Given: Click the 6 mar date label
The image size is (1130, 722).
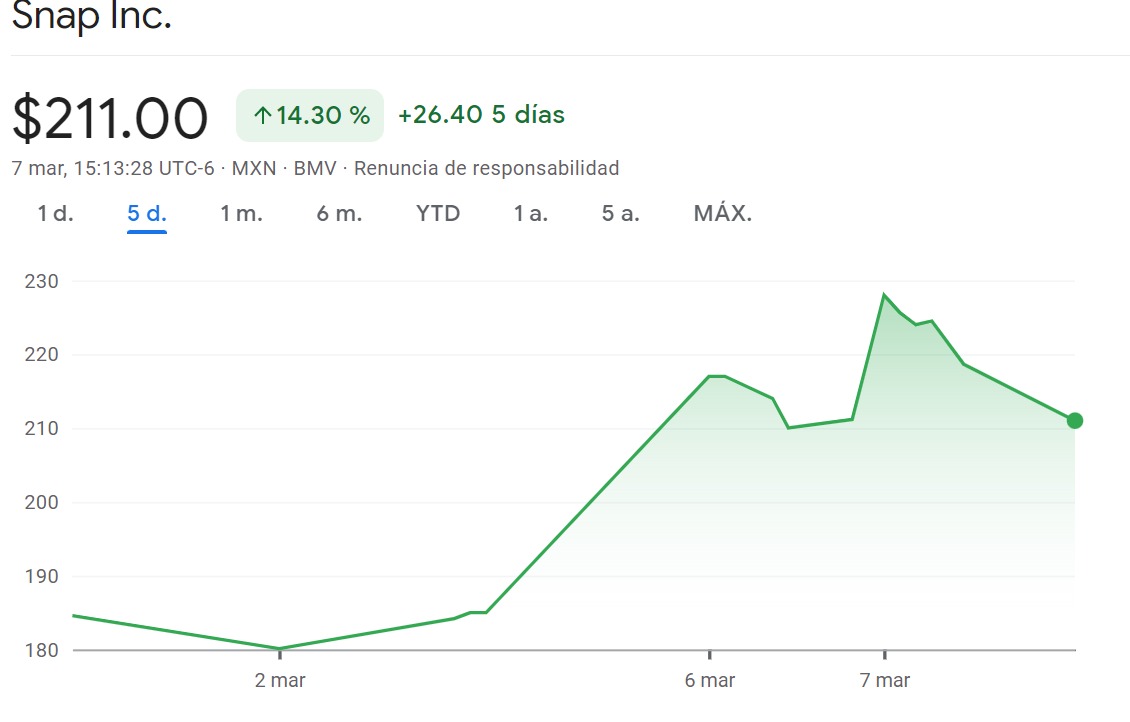Looking at the screenshot, I should (710, 680).
